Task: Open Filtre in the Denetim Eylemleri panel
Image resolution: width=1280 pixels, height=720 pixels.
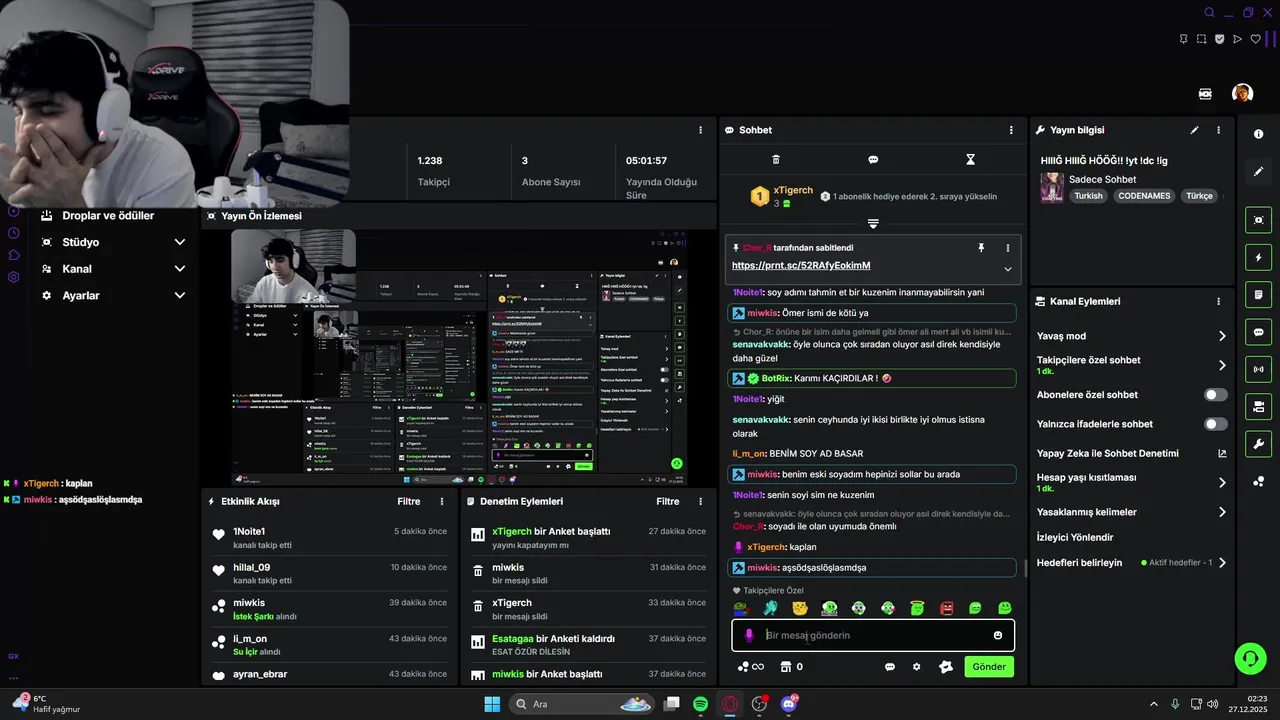Action: click(667, 501)
